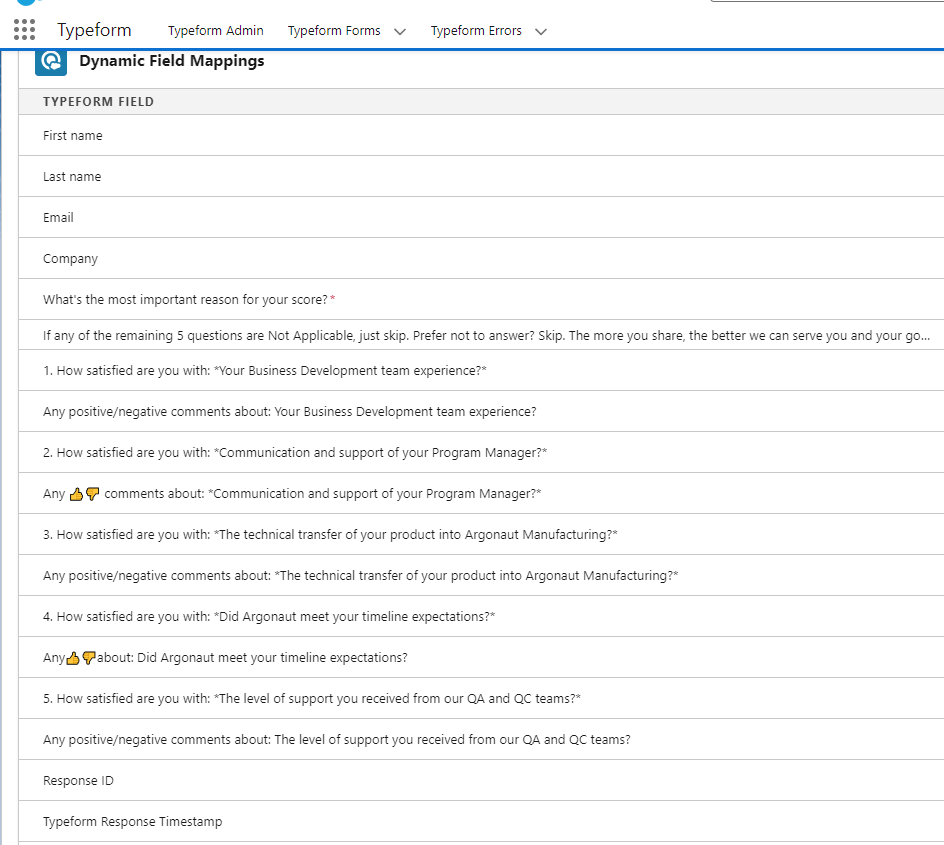Screen dimensions: 944x845
Task: Expand the Typeform Errors dropdown chevron
Action: point(541,31)
